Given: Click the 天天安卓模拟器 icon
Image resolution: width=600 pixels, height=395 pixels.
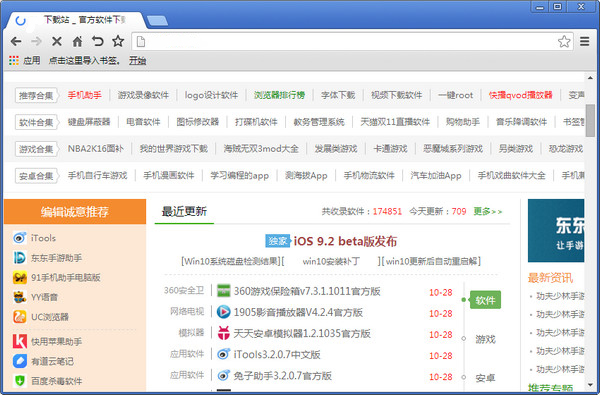Looking at the screenshot, I should point(223,333).
